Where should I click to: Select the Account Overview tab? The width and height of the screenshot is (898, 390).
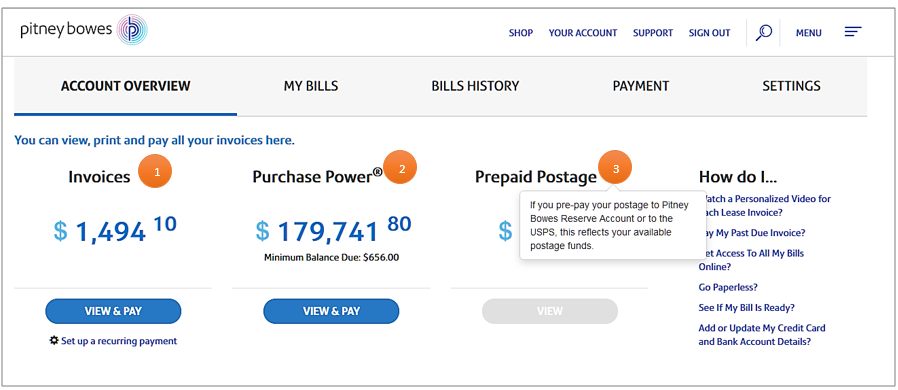(125, 86)
